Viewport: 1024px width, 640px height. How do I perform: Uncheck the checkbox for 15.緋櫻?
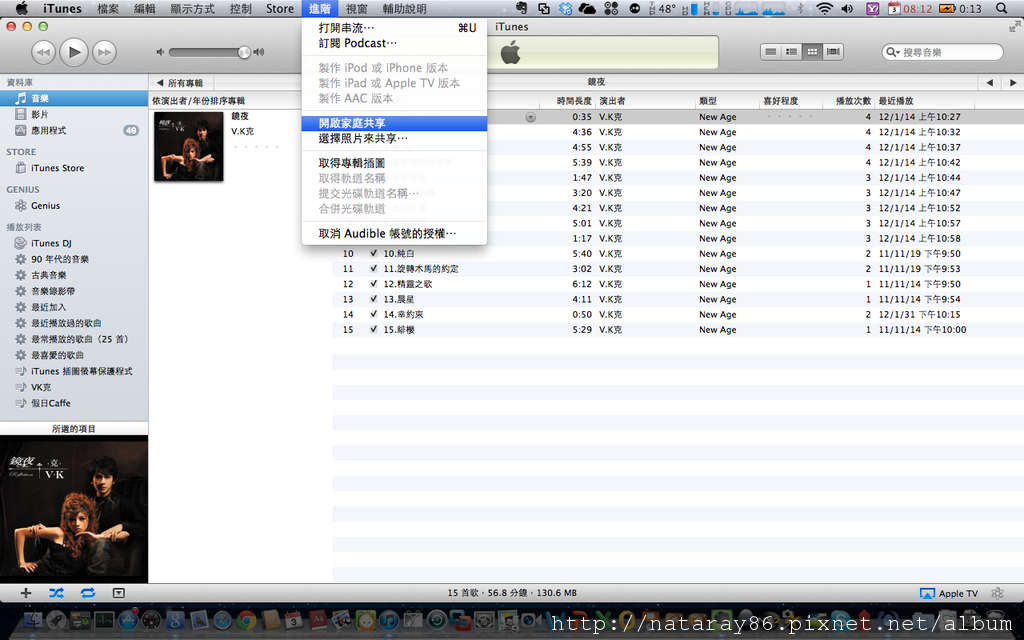click(x=374, y=330)
